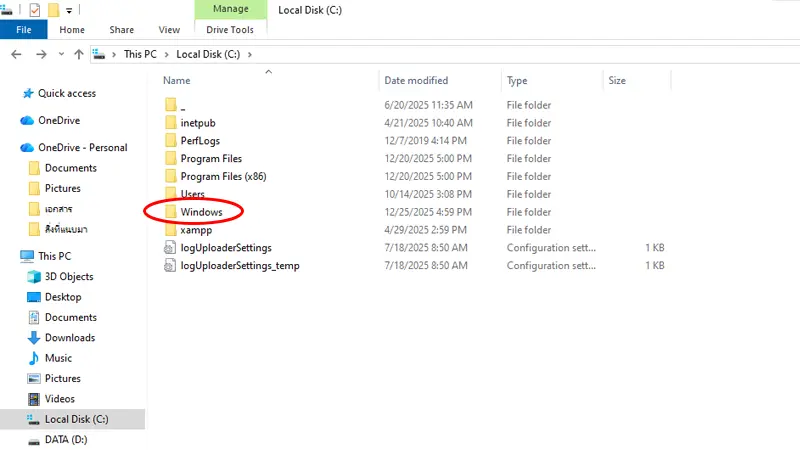Click the Quick access star icon

click(27, 93)
